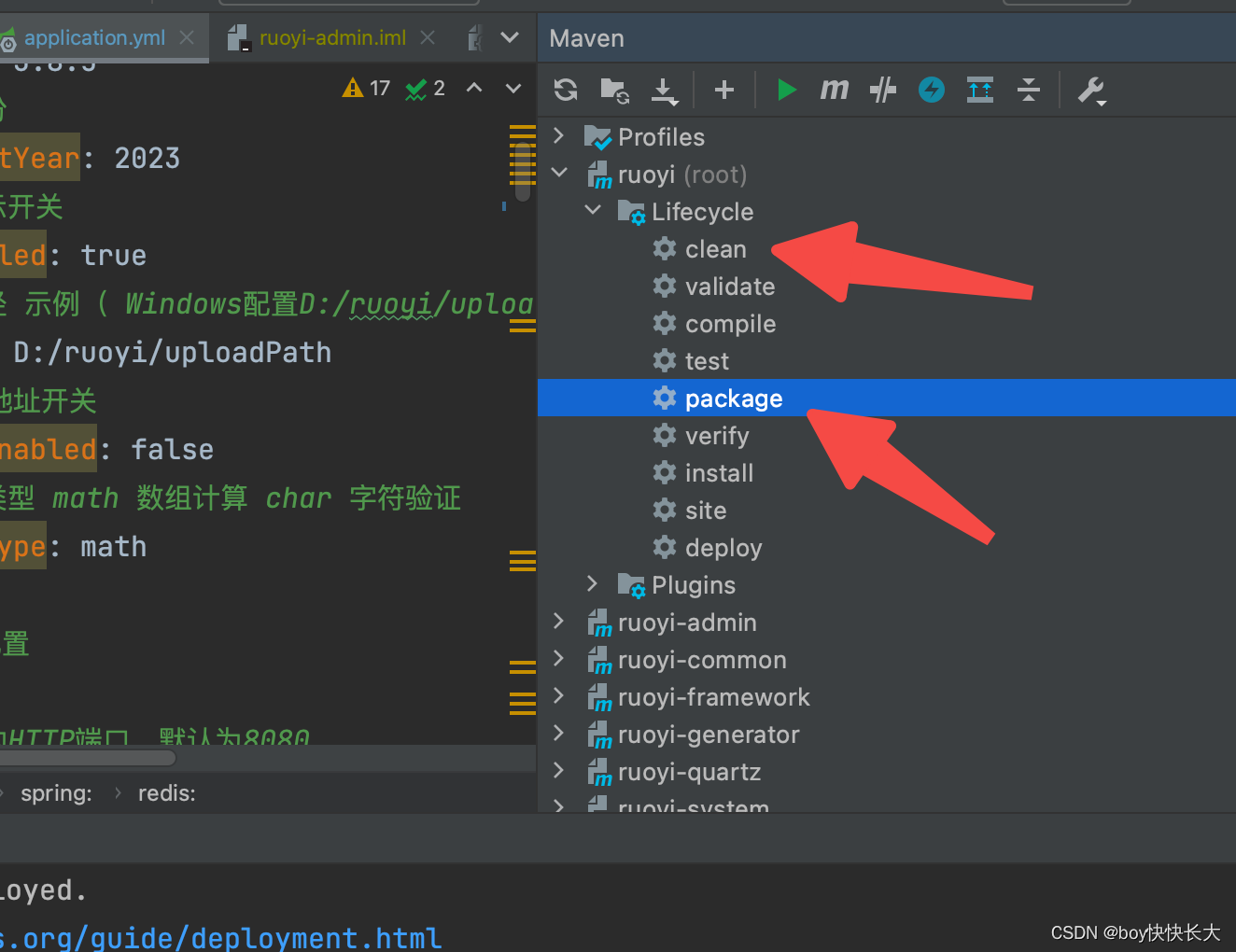Collapse the Lifecycle node

pos(593,210)
